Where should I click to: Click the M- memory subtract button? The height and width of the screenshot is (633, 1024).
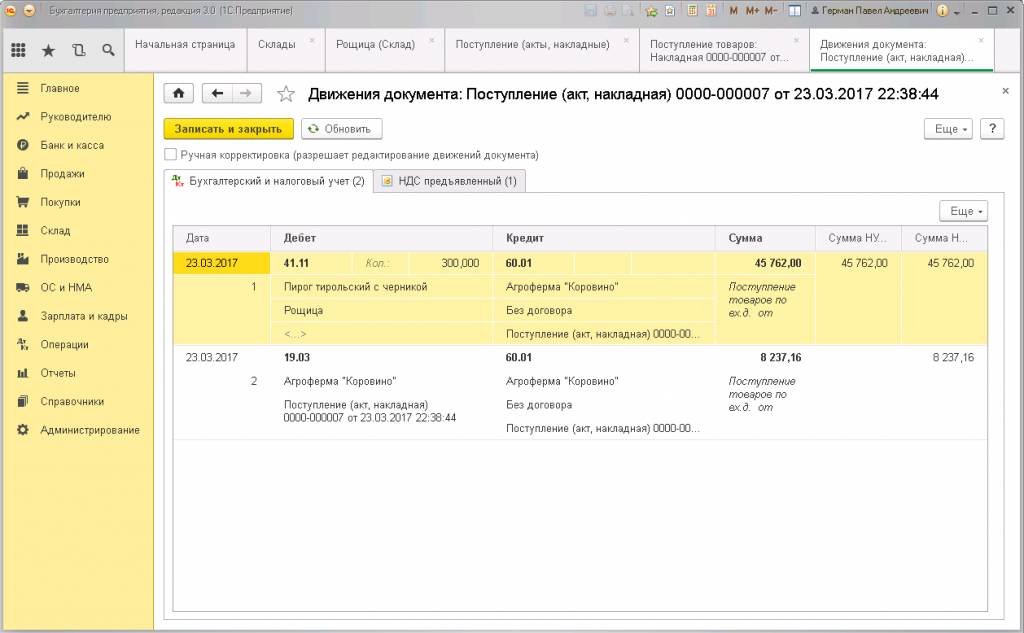click(771, 10)
